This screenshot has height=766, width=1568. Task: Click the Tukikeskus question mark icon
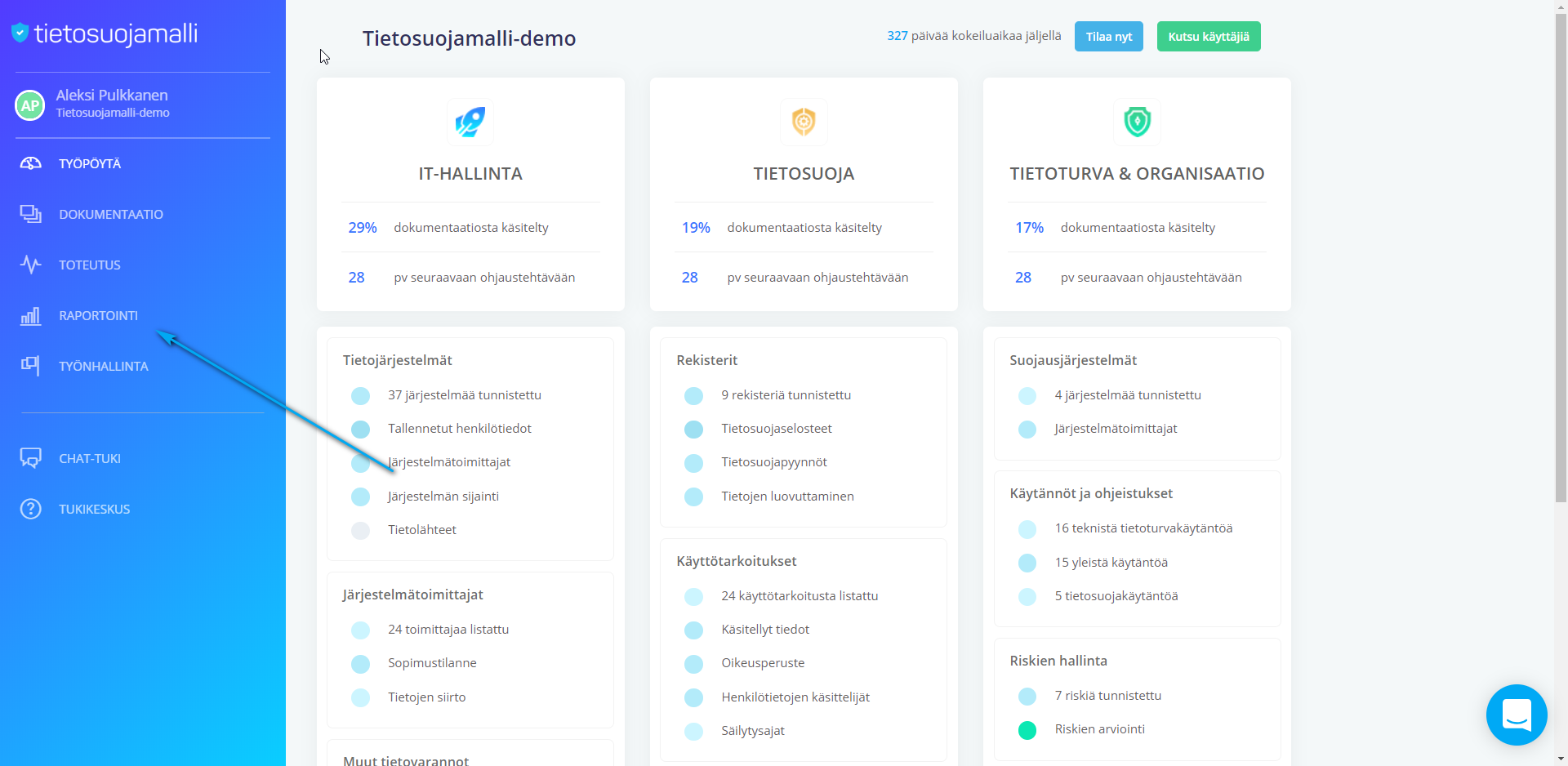pos(31,509)
